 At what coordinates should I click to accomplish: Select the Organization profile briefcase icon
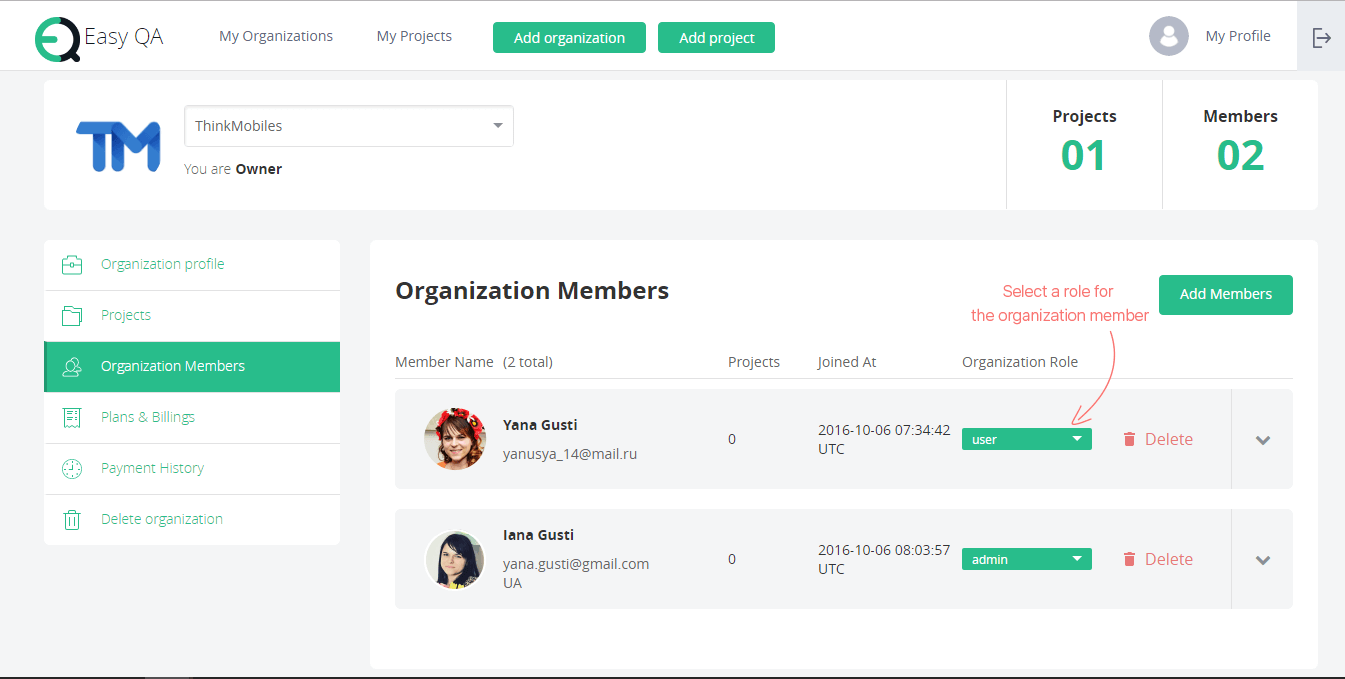(71, 264)
